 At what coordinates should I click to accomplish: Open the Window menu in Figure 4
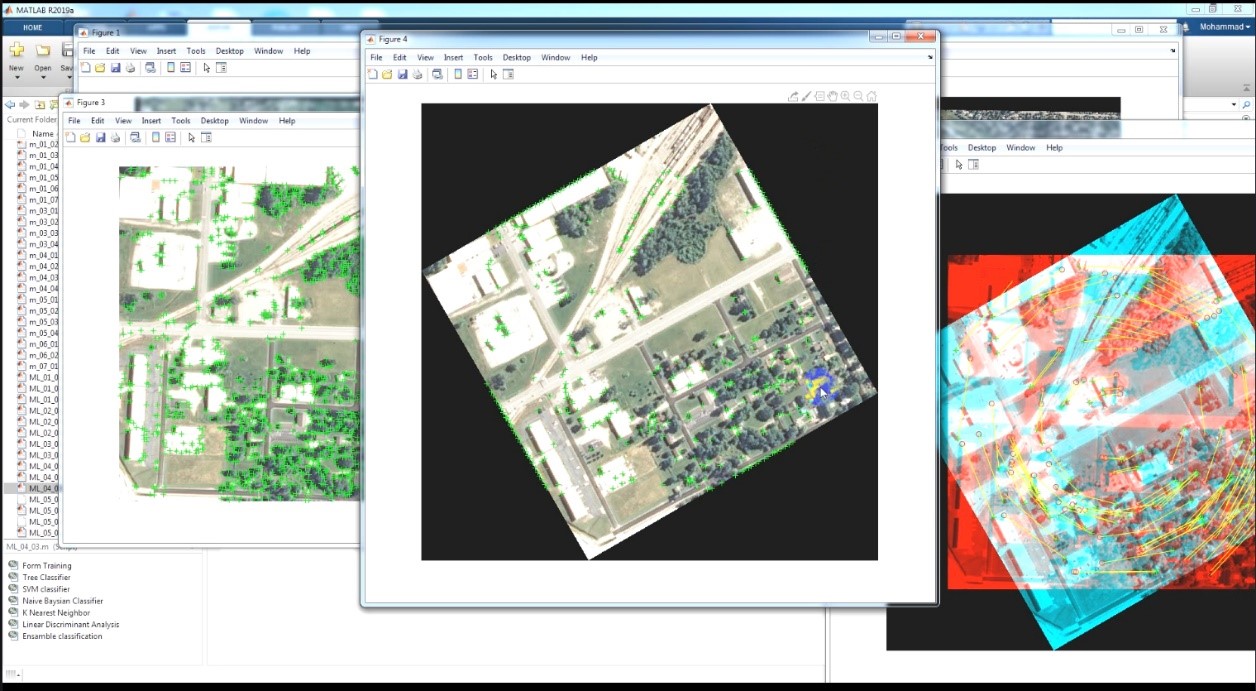(x=555, y=57)
